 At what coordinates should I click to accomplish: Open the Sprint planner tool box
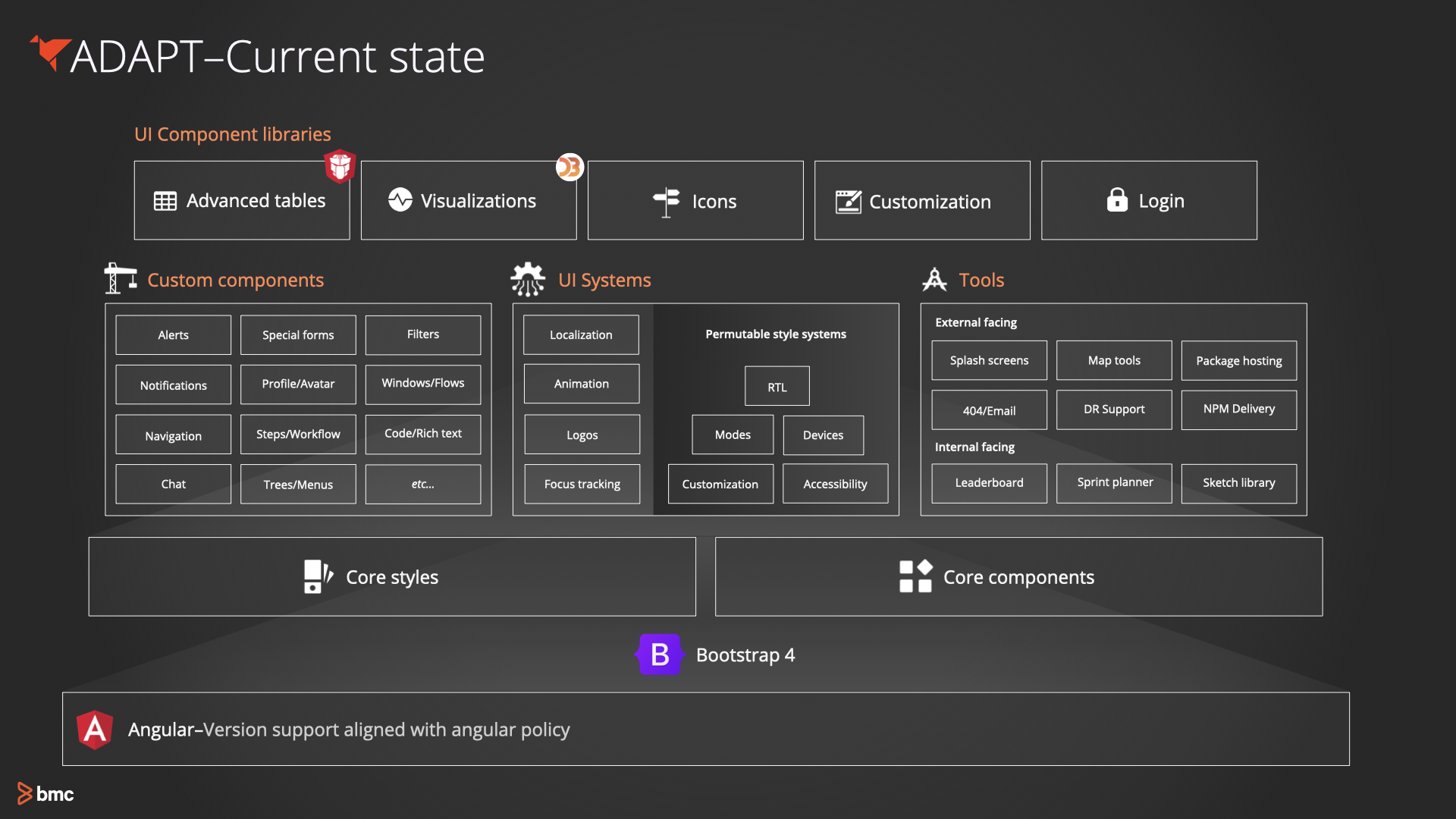pos(1114,483)
